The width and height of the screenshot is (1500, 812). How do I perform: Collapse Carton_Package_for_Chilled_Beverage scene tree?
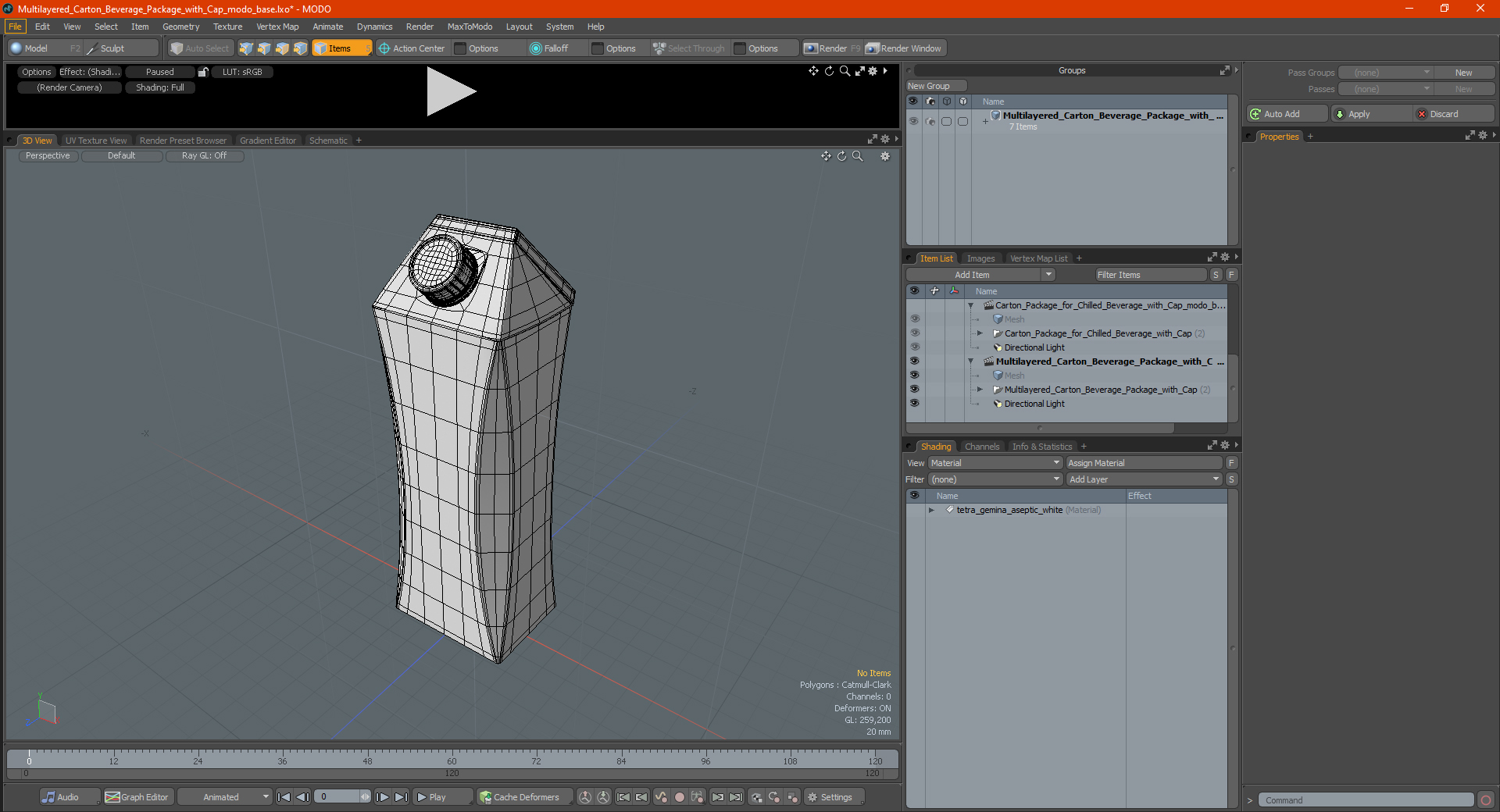click(x=971, y=305)
